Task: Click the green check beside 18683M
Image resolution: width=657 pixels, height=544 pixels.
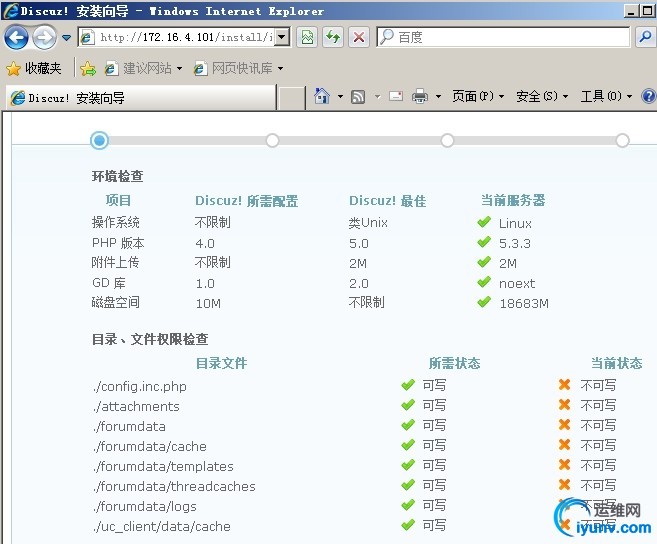Action: (484, 302)
